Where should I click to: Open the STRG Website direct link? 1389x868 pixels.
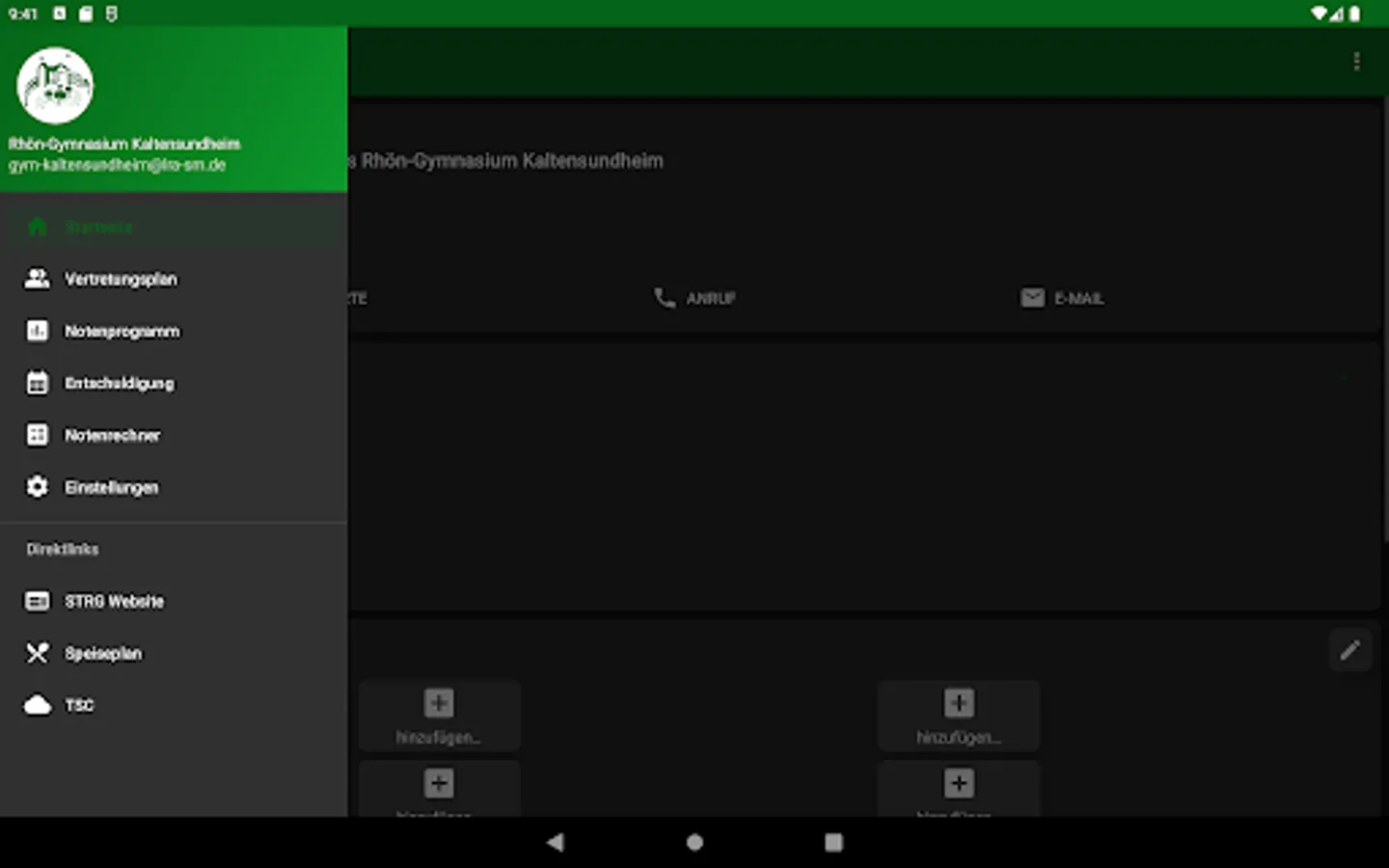click(x=174, y=601)
